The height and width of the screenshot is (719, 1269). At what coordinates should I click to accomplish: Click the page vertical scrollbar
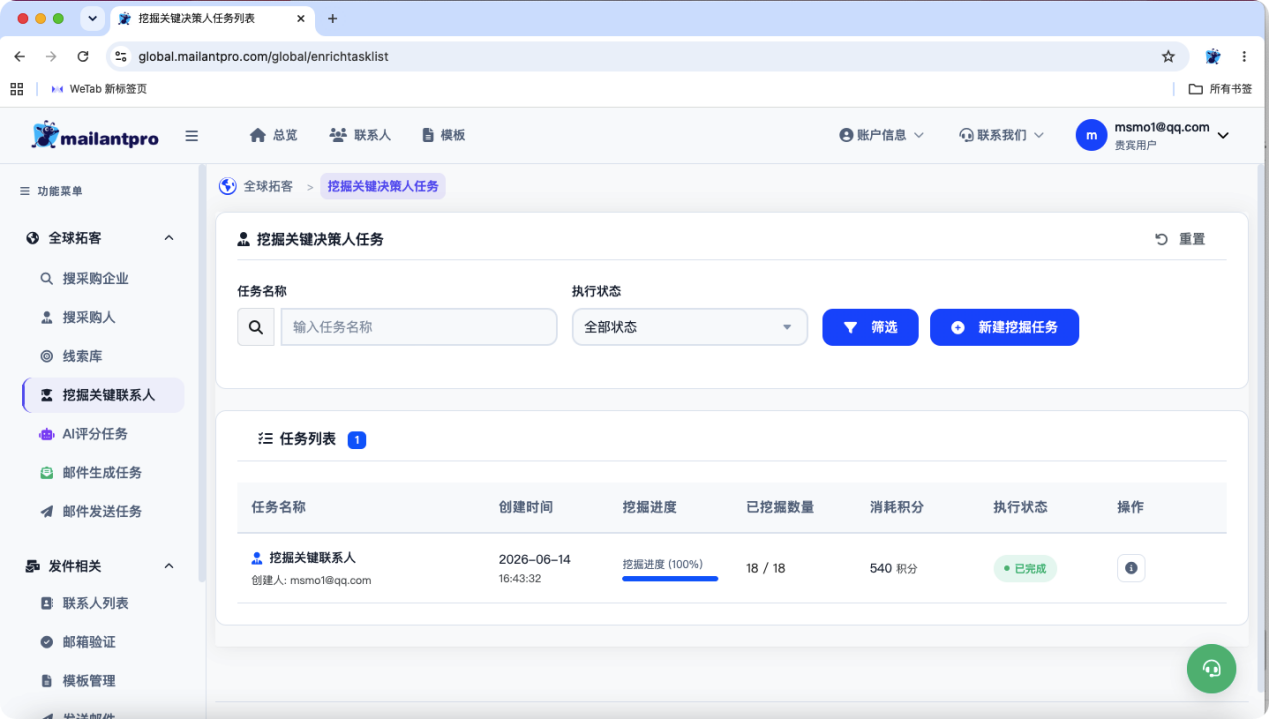point(1260,428)
